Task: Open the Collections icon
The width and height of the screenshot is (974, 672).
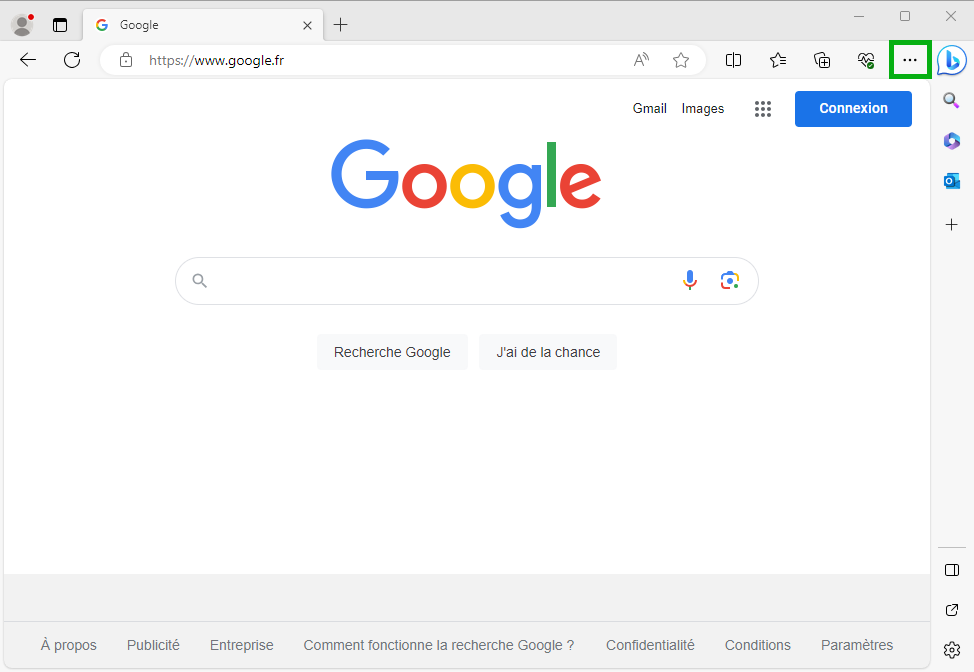Action: coord(822,60)
